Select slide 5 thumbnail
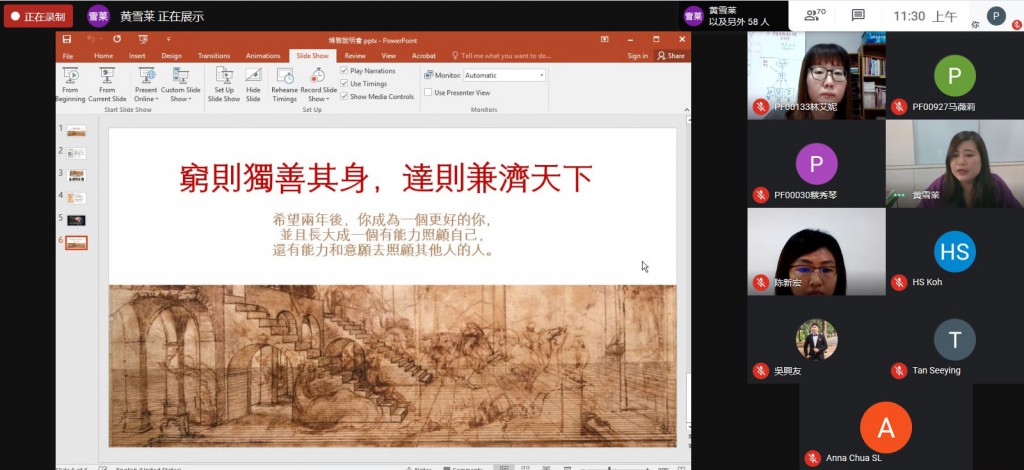The width and height of the screenshot is (1024, 470). (x=76, y=221)
